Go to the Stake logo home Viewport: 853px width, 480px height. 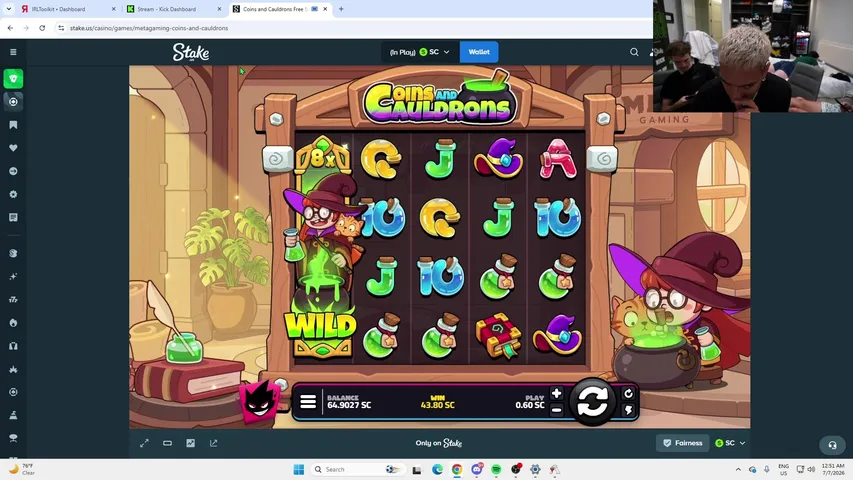tap(191, 52)
